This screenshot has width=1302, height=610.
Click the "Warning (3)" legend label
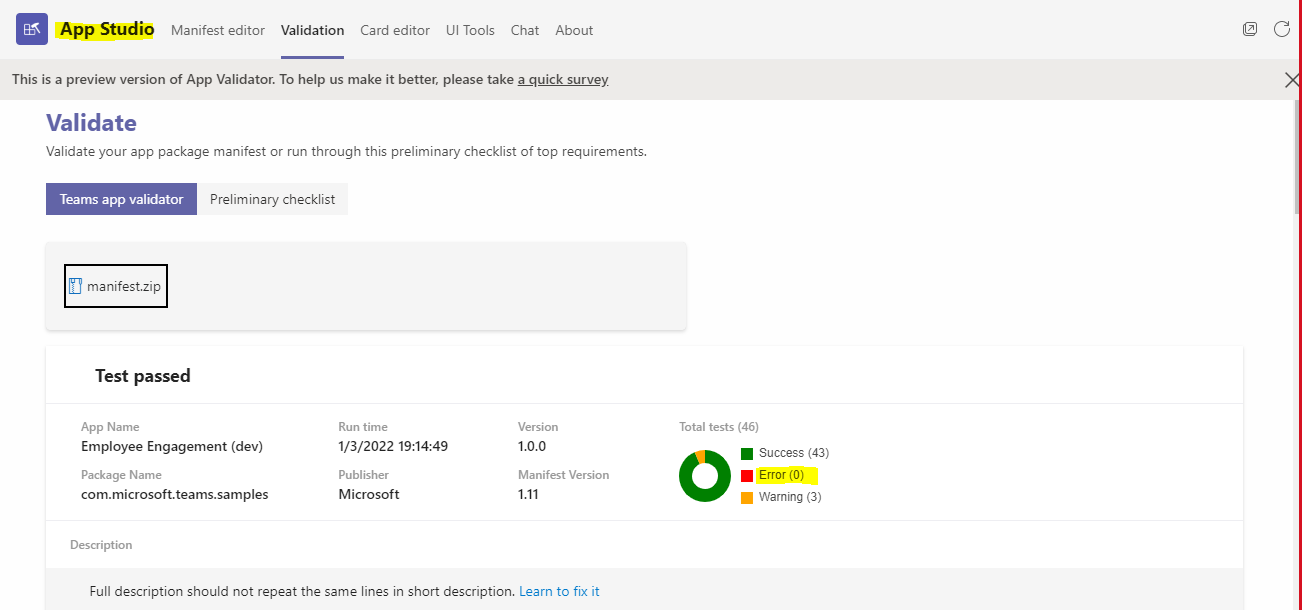point(790,497)
